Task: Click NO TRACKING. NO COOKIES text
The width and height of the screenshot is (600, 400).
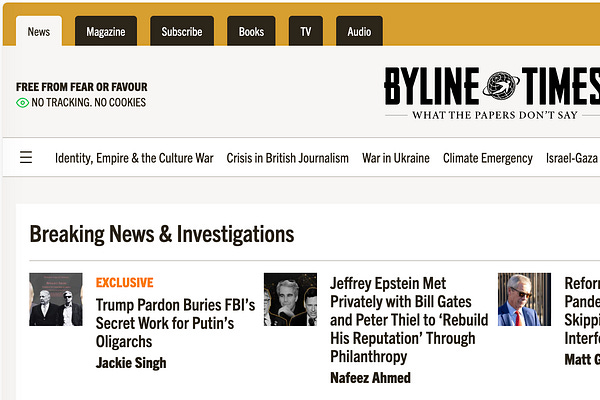Action: click(88, 103)
